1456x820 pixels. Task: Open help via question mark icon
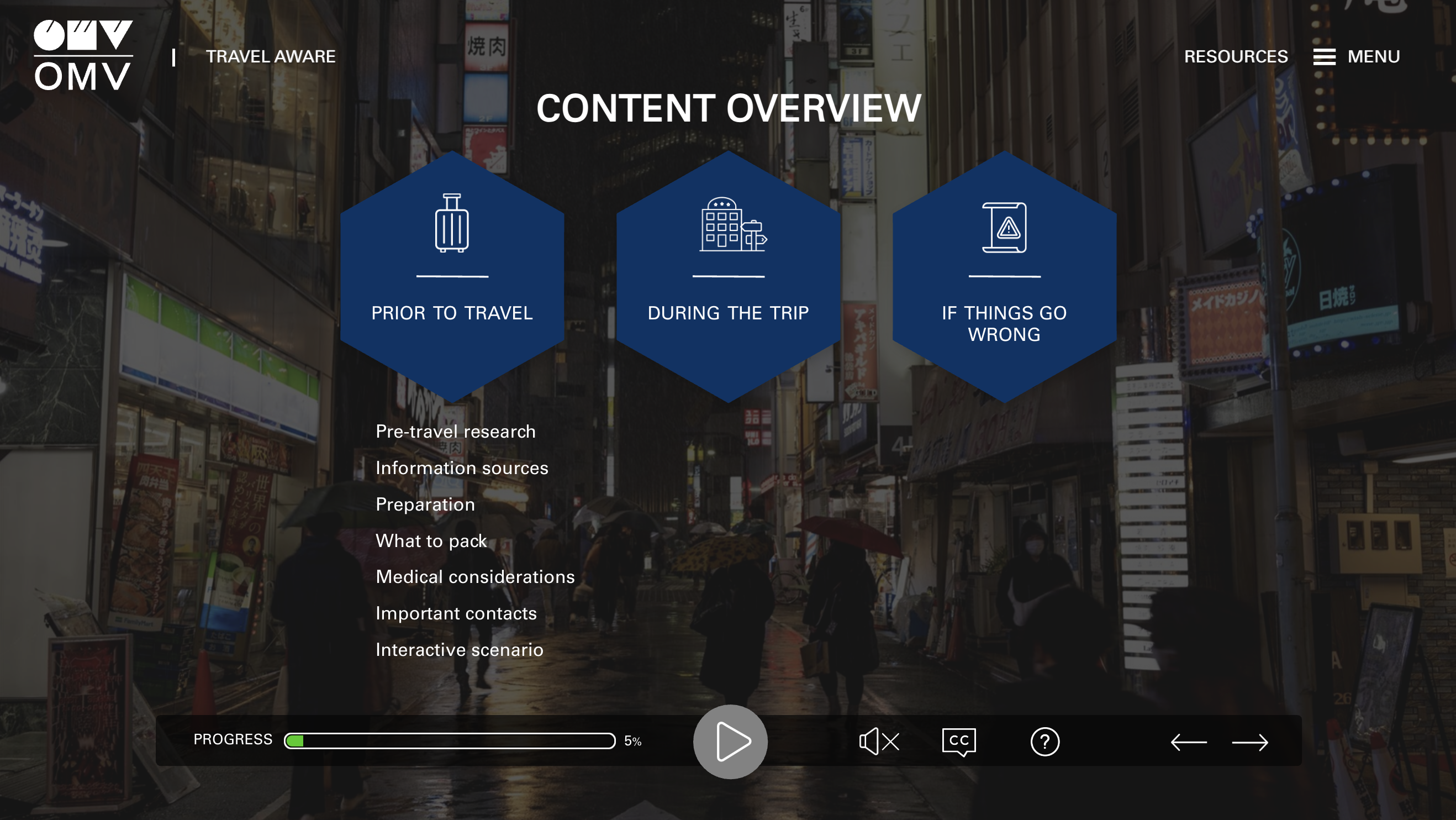(1044, 742)
